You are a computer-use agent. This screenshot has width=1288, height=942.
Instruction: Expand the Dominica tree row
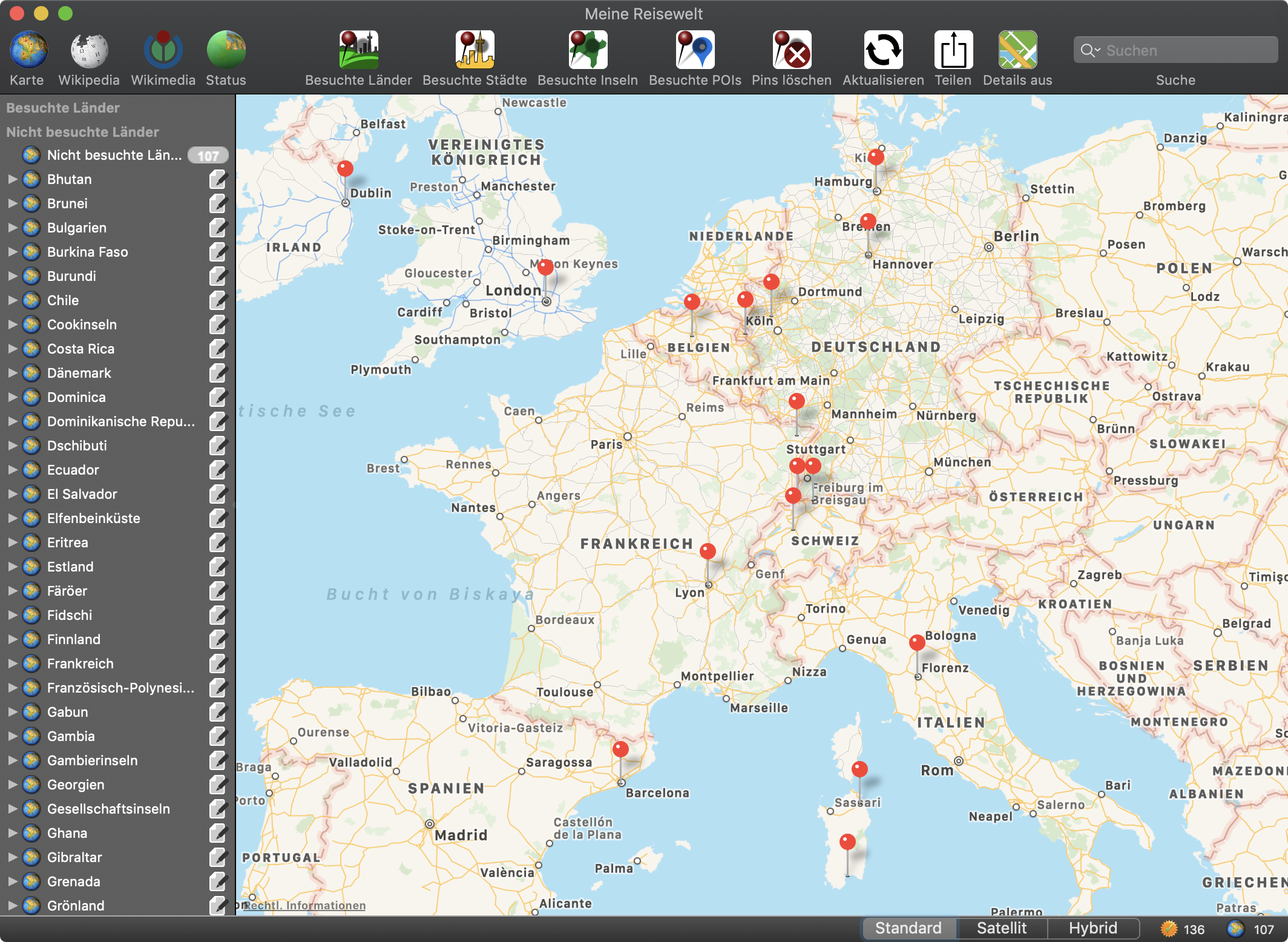tap(13, 397)
